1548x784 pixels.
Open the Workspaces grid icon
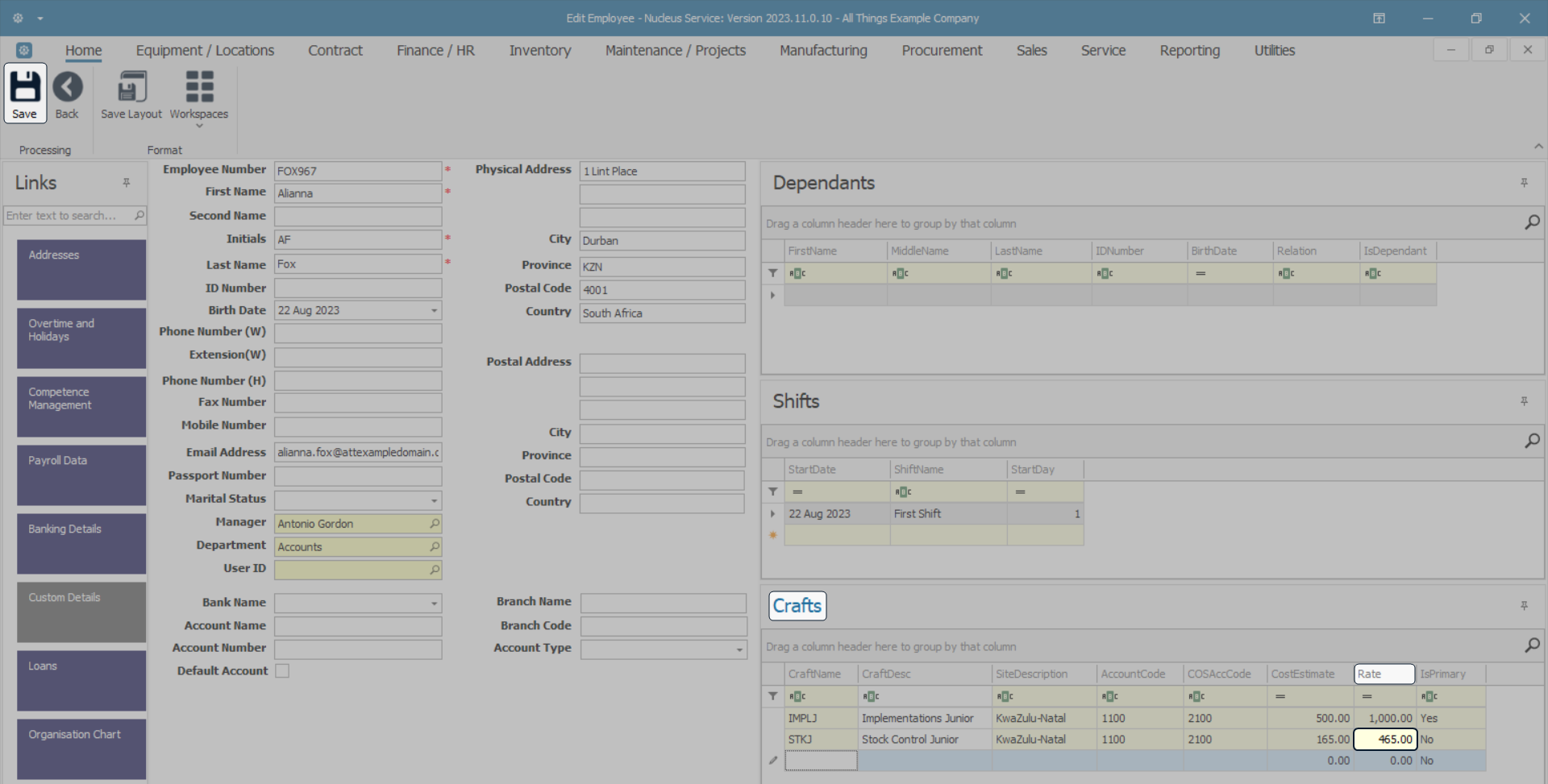tap(199, 87)
